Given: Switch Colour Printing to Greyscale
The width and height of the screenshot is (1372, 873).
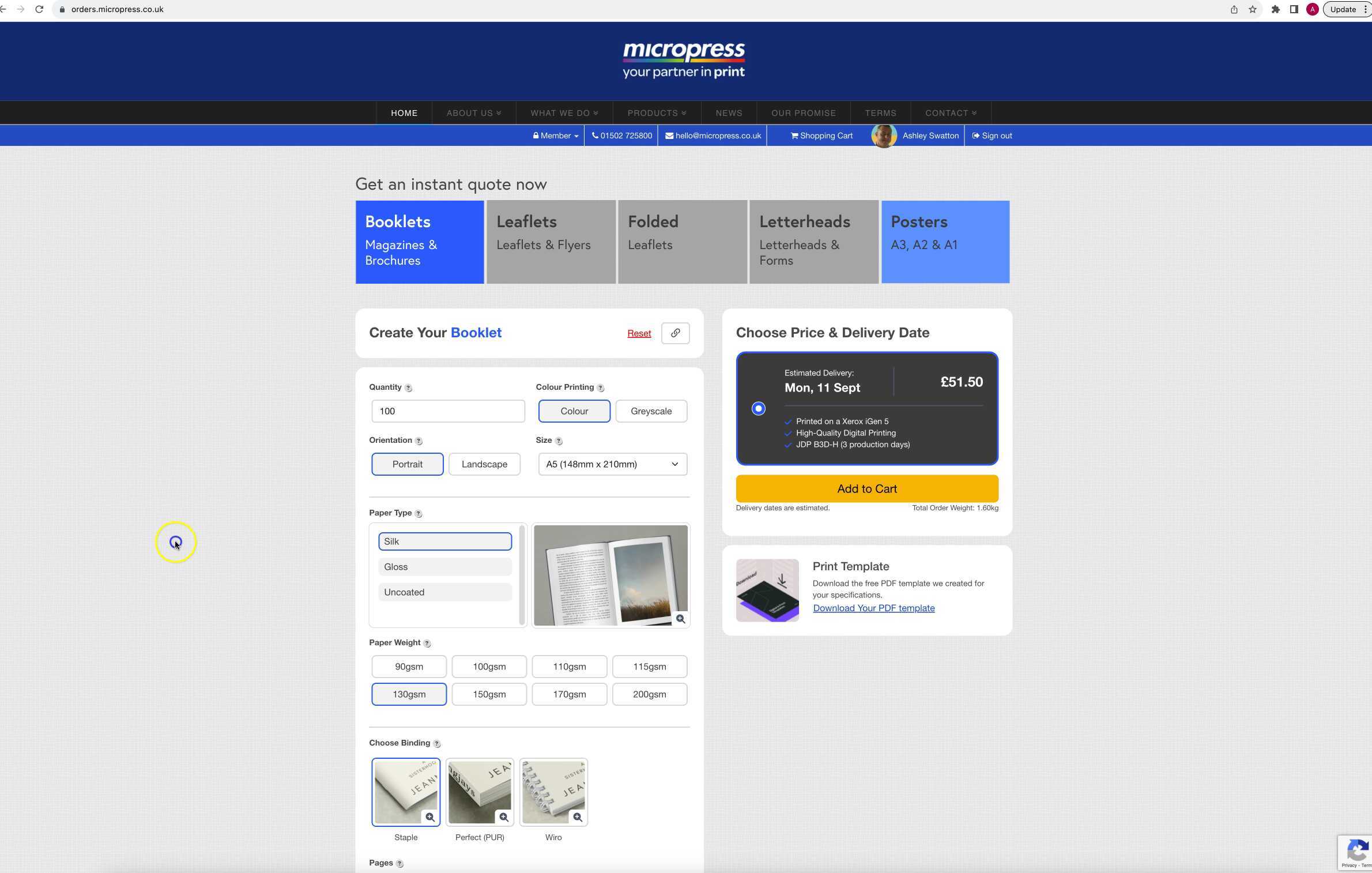Looking at the screenshot, I should coord(650,411).
